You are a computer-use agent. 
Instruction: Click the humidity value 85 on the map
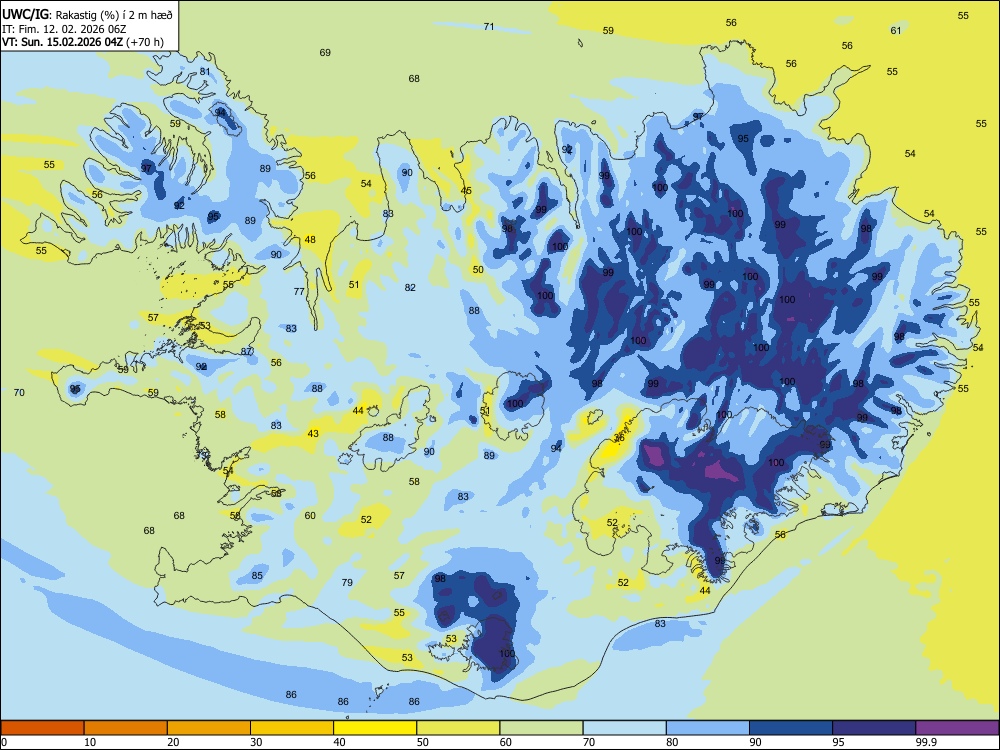pyautogui.click(x=257, y=576)
